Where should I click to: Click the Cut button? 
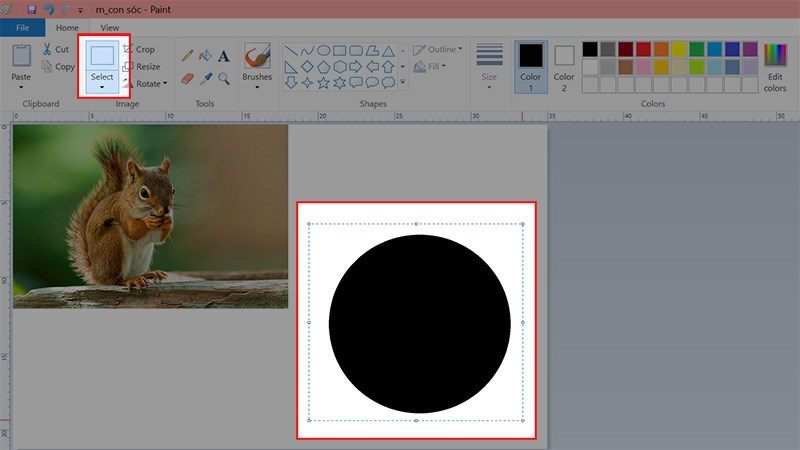coord(56,49)
